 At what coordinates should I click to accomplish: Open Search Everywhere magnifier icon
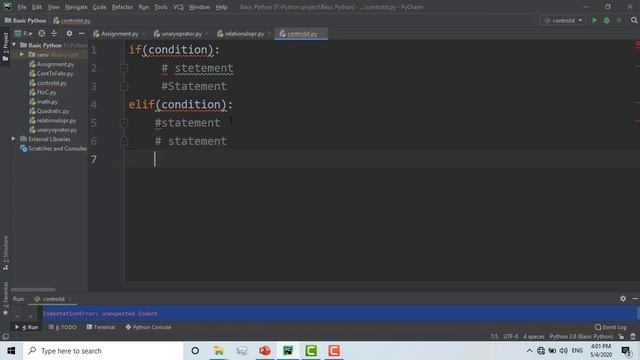[x=634, y=20]
